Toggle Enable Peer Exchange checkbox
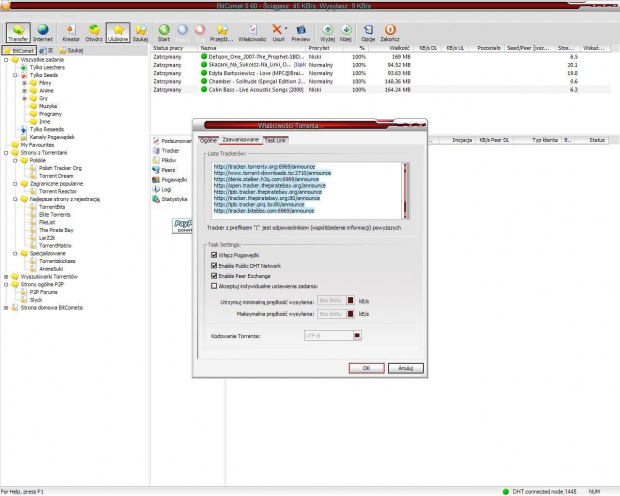The width and height of the screenshot is (620, 496). (x=214, y=276)
